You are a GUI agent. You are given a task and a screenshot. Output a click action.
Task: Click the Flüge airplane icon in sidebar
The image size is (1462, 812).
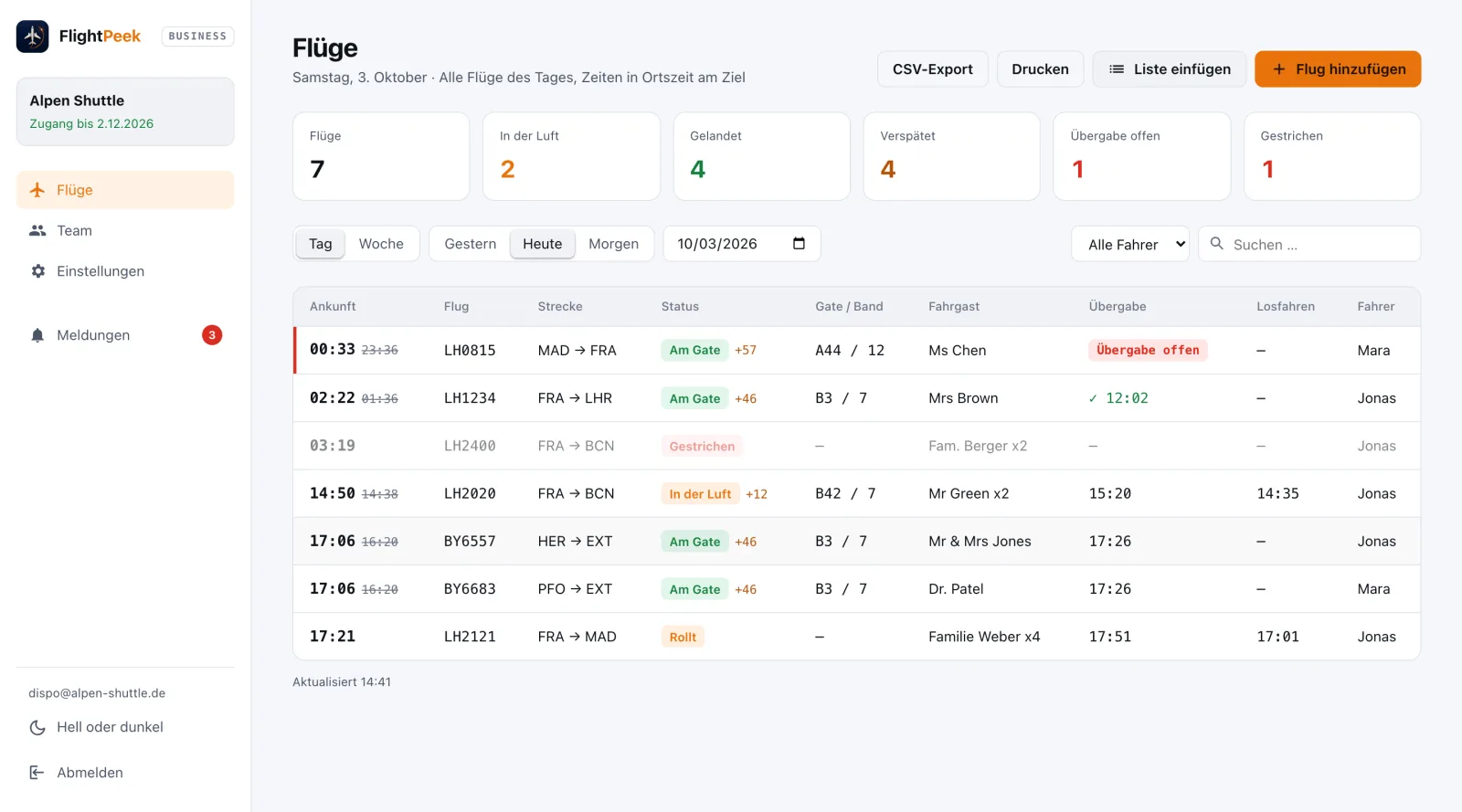click(37, 190)
